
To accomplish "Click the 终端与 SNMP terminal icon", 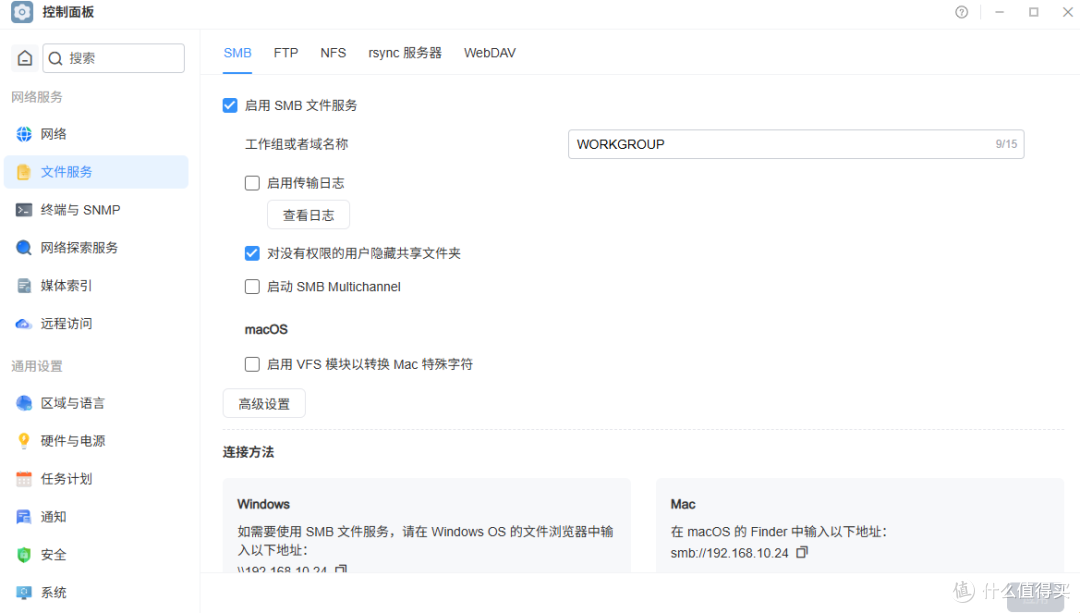I will (x=24, y=209).
